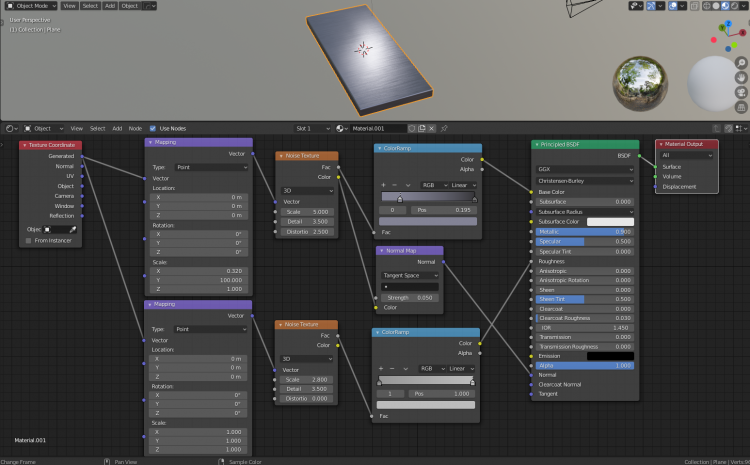
Task: Collapse the Principled BSDF node
Action: (x=537, y=144)
